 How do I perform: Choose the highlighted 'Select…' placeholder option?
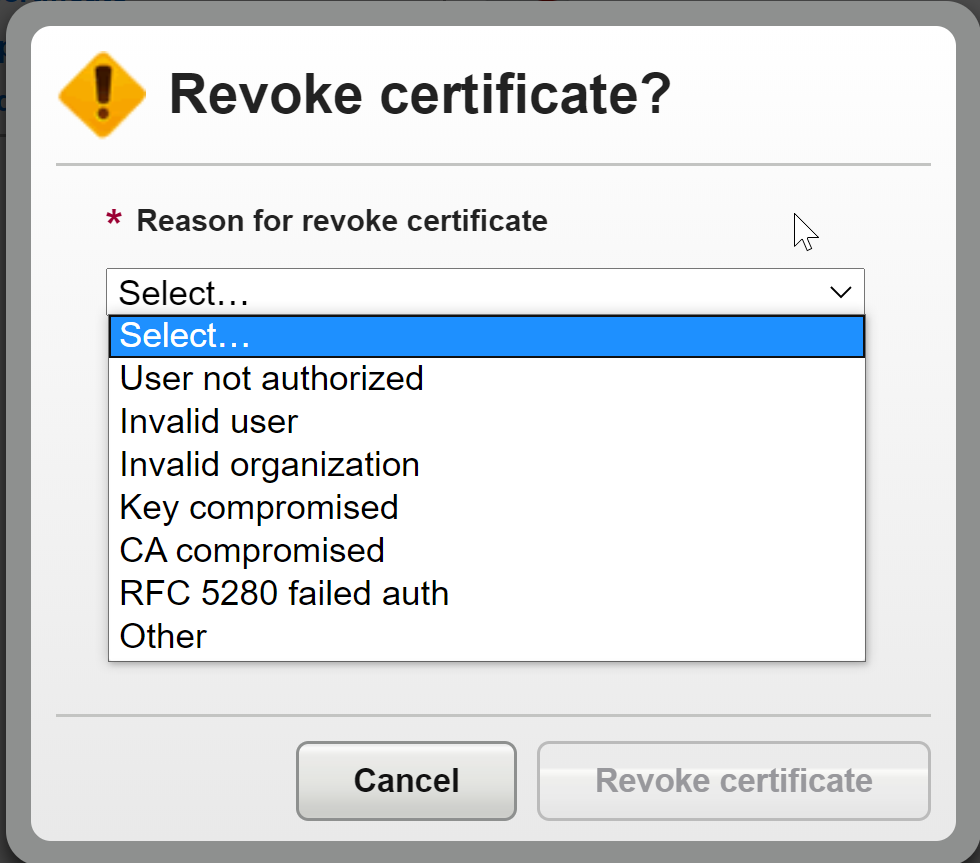[487, 336]
